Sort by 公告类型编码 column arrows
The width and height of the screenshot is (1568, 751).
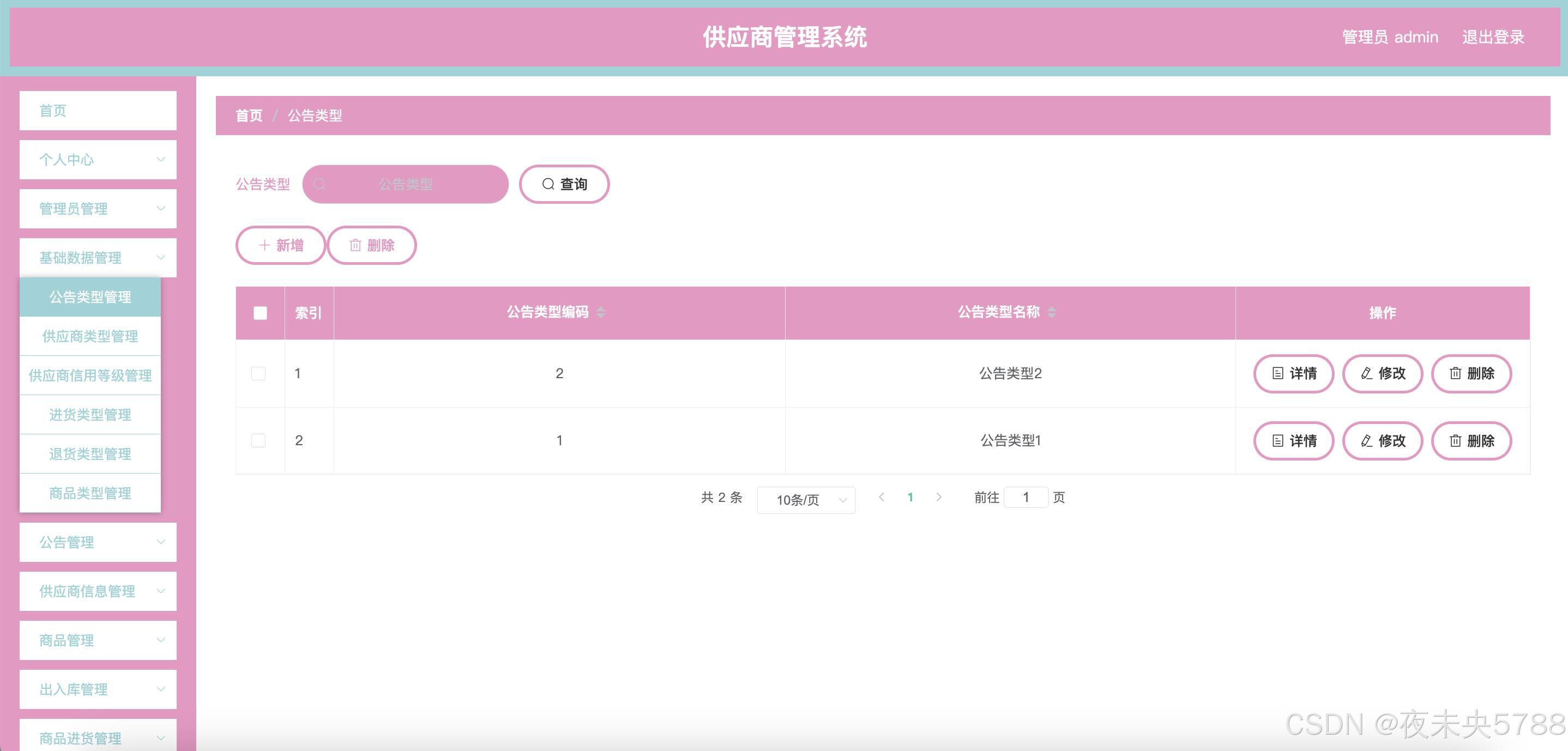coord(601,312)
